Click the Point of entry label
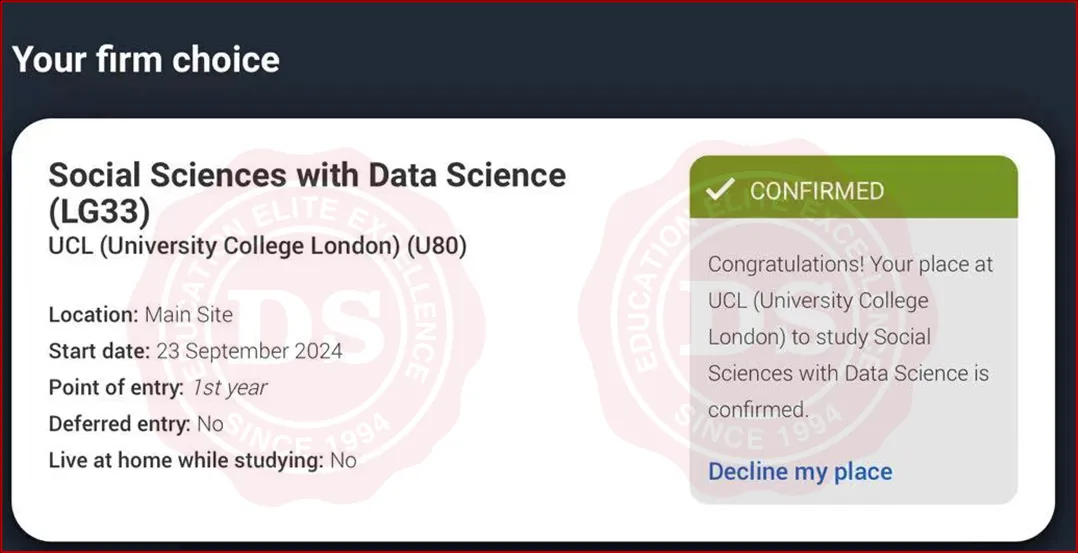The height and width of the screenshot is (553, 1078). pyautogui.click(x=116, y=387)
